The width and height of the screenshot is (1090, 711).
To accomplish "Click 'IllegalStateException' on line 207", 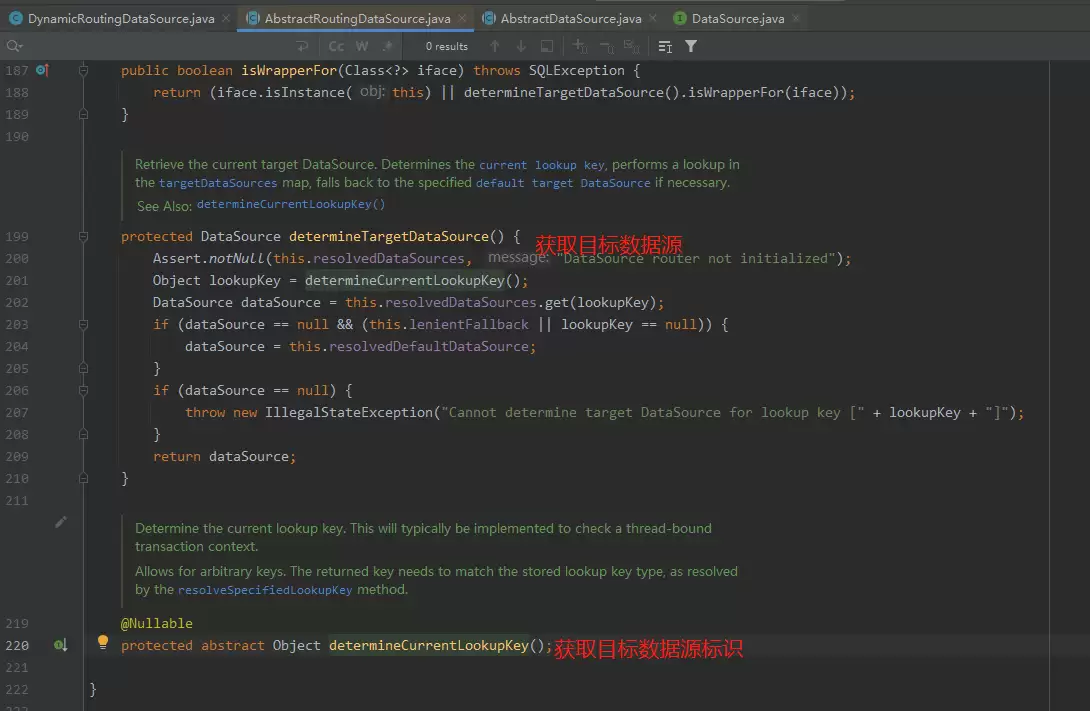I will pyautogui.click(x=348, y=412).
